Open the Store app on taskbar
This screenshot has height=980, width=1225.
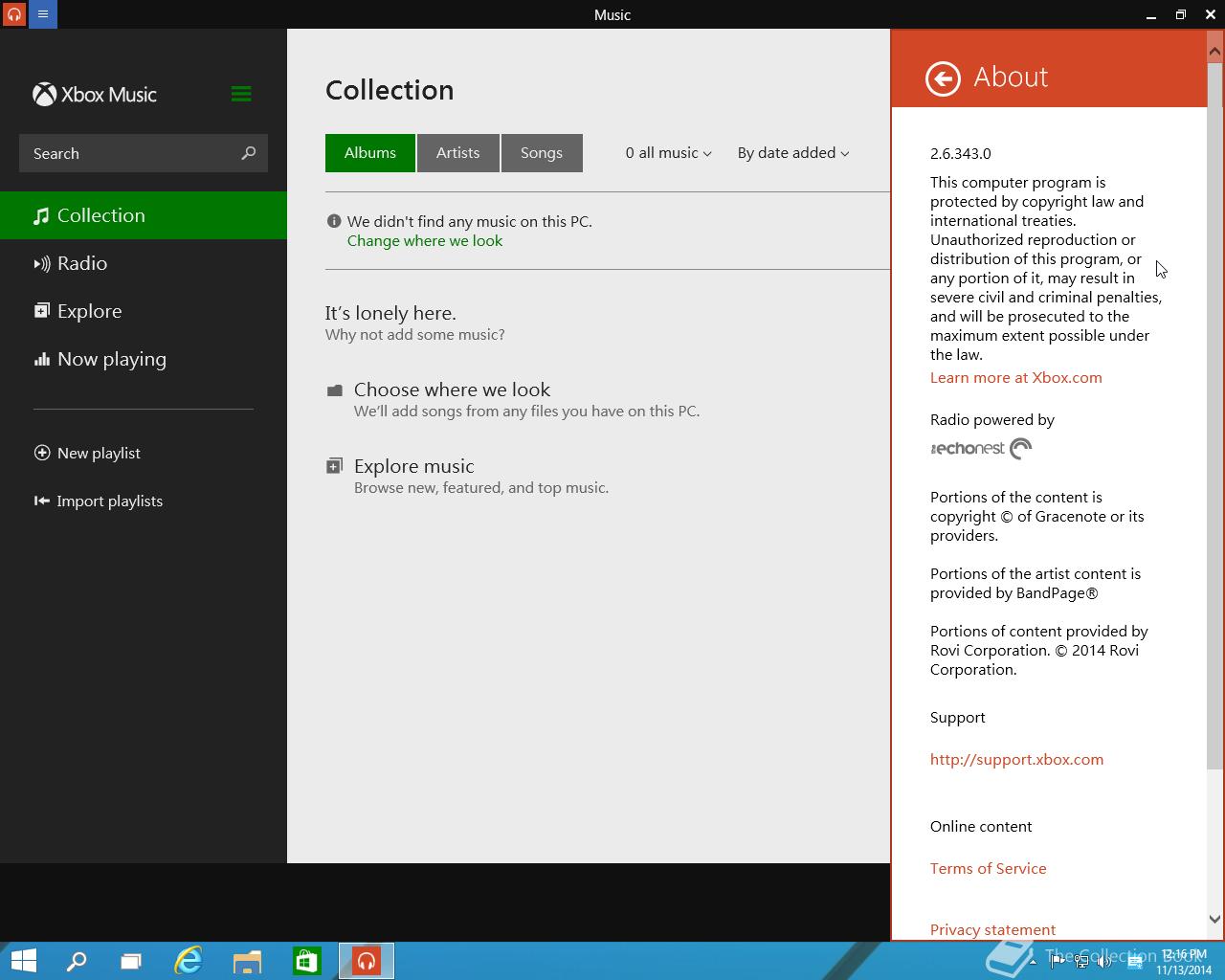306,961
